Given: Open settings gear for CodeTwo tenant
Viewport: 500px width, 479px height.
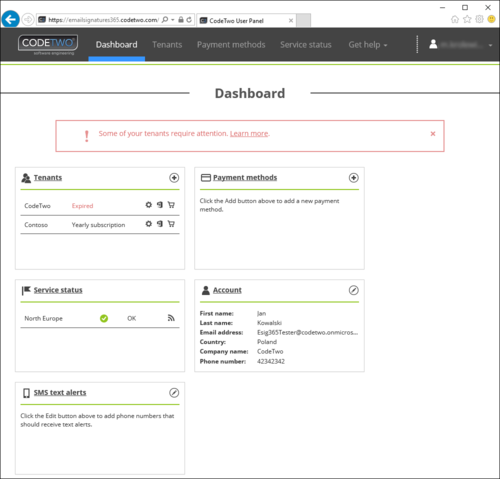Looking at the screenshot, I should click(x=149, y=205).
